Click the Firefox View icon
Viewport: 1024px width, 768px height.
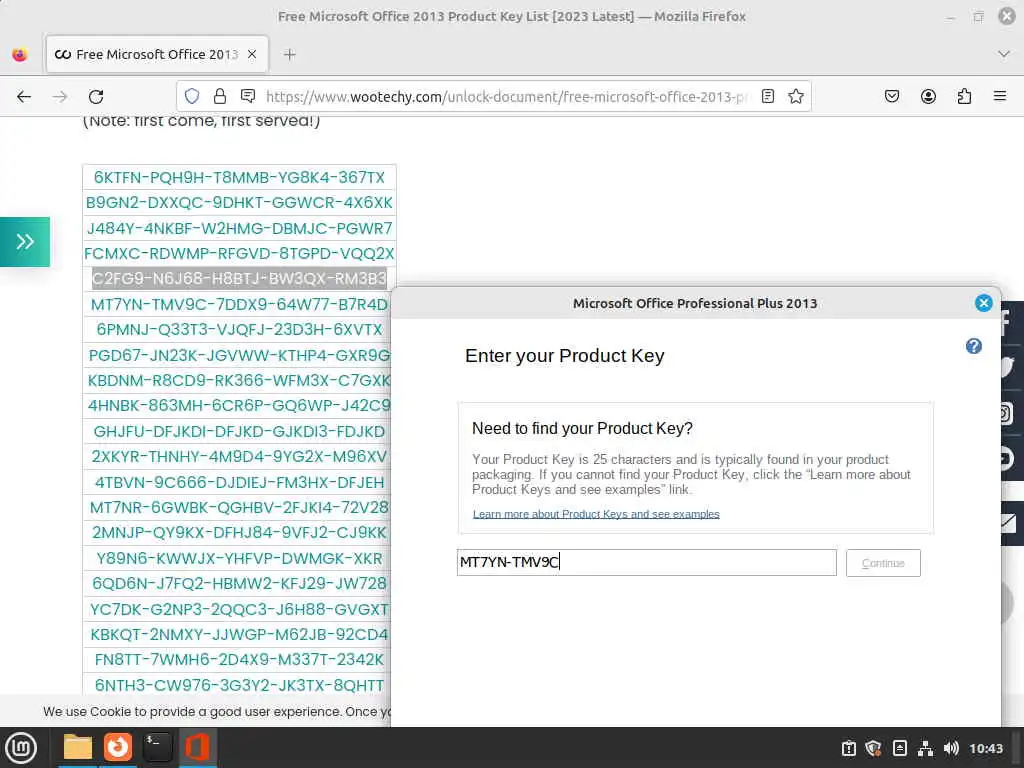(20, 55)
